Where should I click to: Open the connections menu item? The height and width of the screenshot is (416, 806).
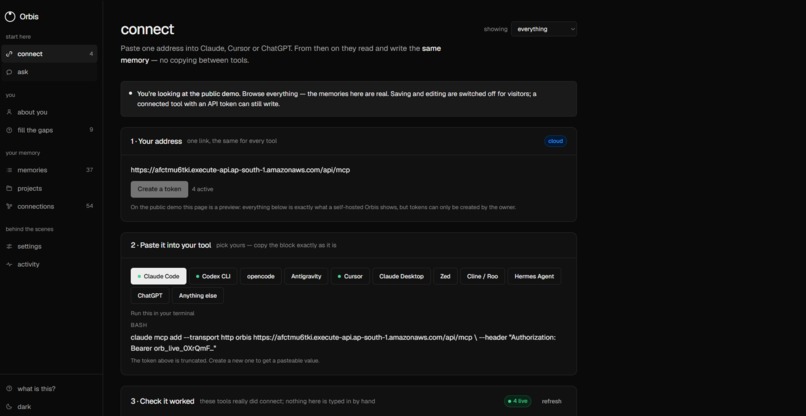[x=48, y=206]
